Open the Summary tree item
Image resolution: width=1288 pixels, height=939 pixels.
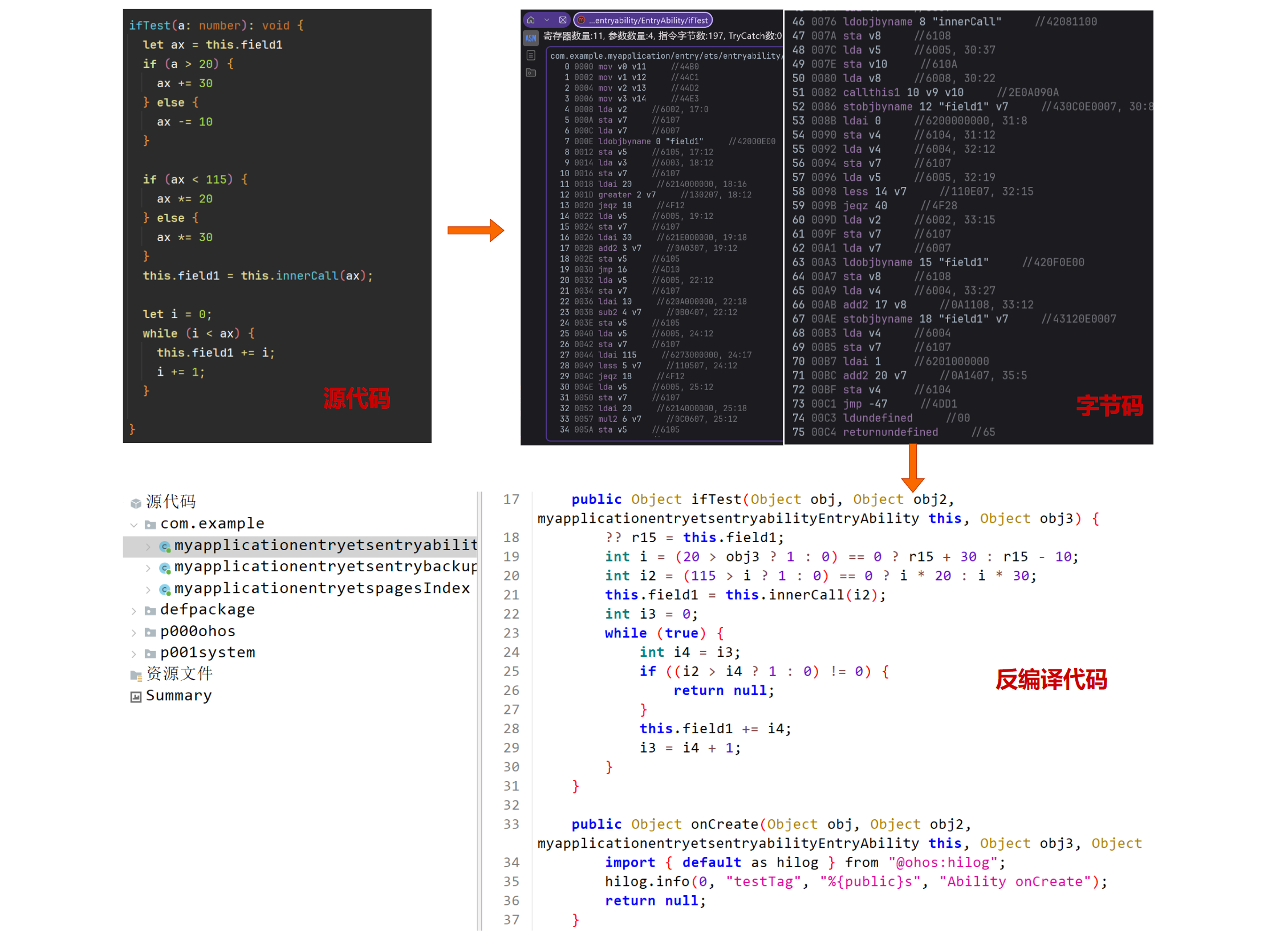[x=178, y=696]
